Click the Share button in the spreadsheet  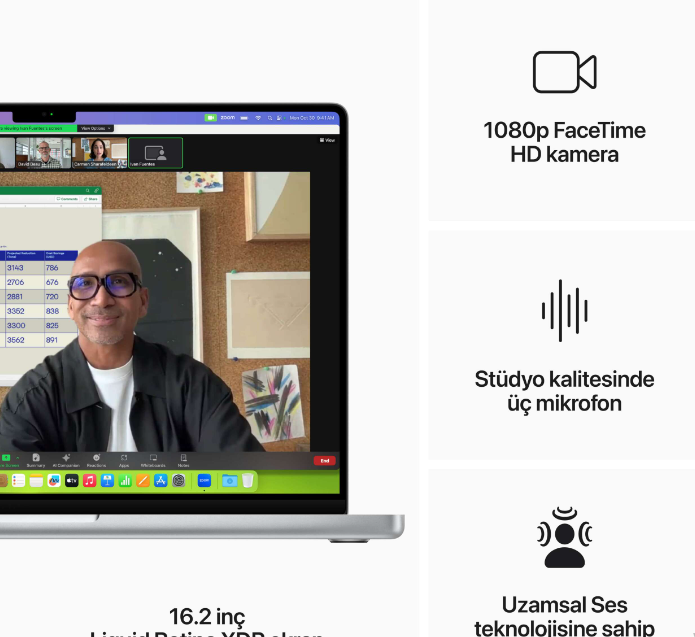(x=91, y=199)
